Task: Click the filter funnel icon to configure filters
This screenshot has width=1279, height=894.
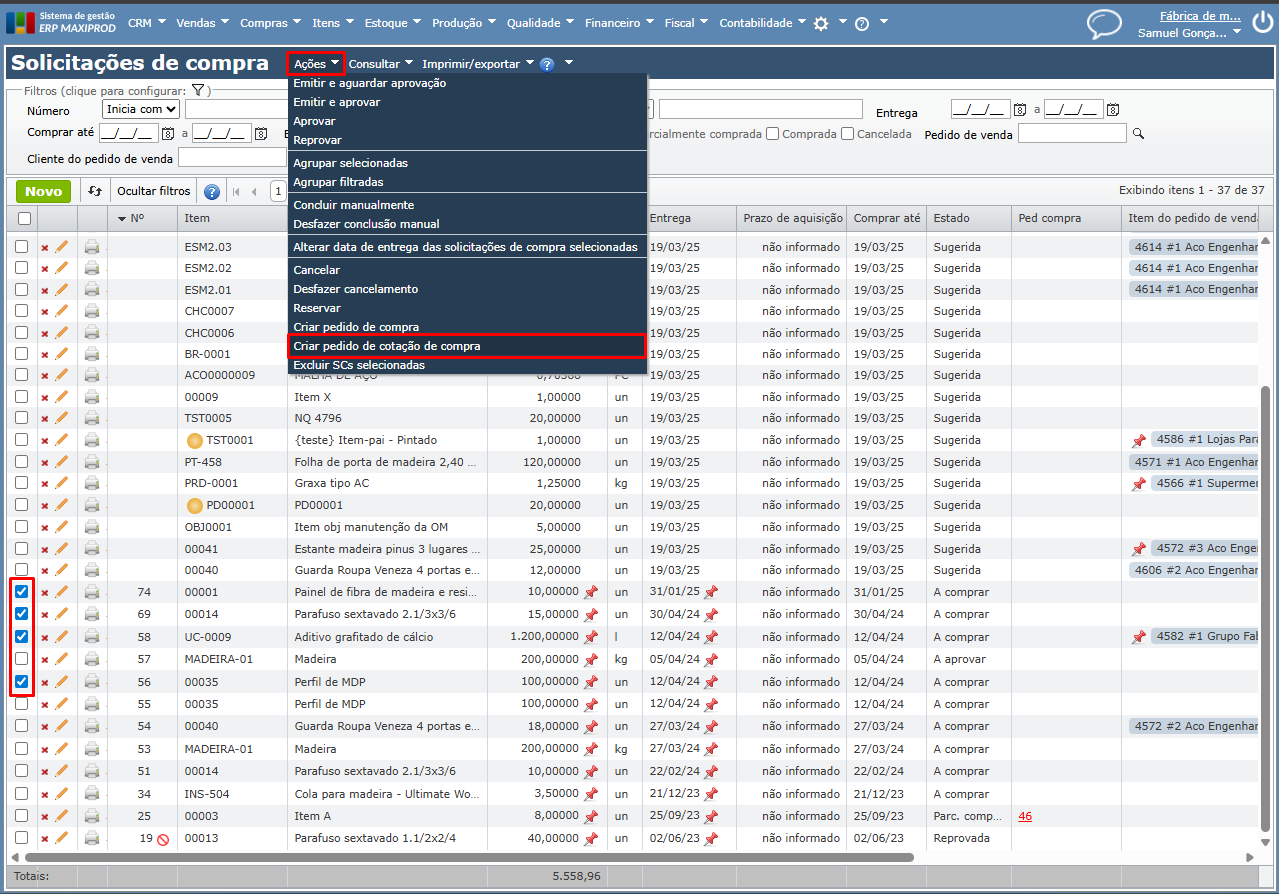Action: [x=198, y=90]
